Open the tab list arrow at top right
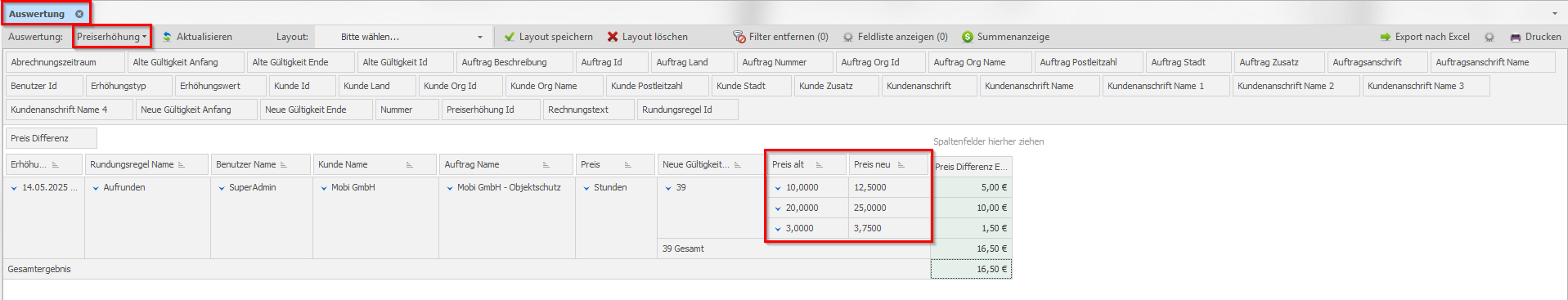 [x=1555, y=14]
